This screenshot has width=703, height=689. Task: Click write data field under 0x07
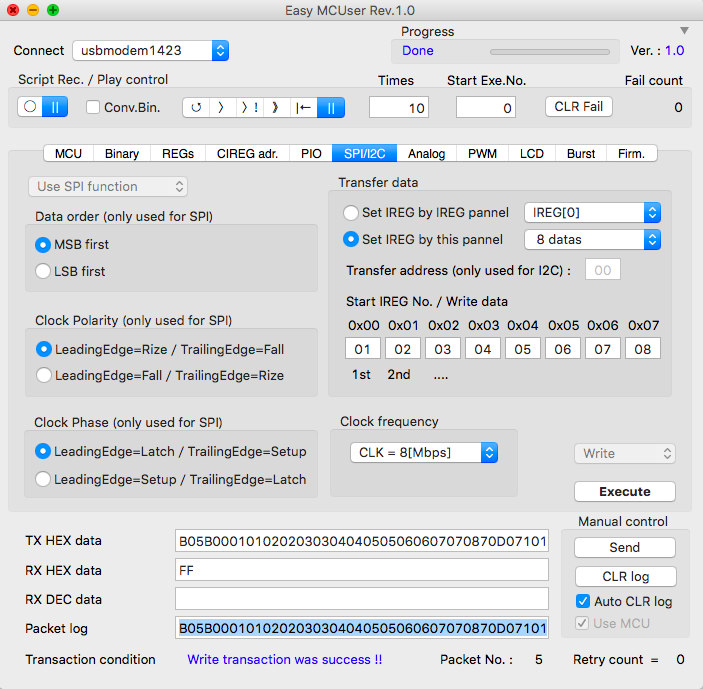click(642, 349)
